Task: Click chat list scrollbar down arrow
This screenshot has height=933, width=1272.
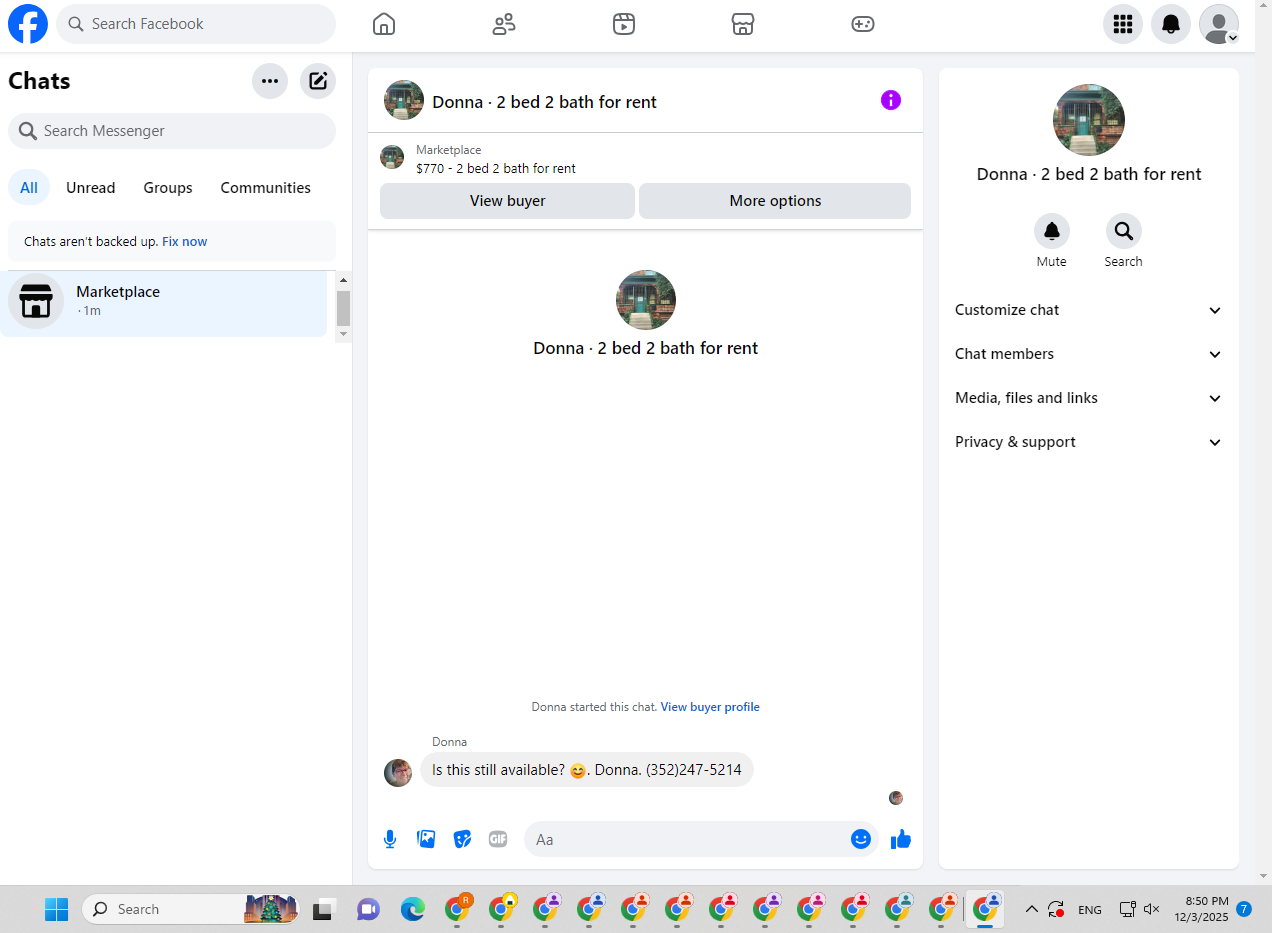Action: pyautogui.click(x=344, y=334)
